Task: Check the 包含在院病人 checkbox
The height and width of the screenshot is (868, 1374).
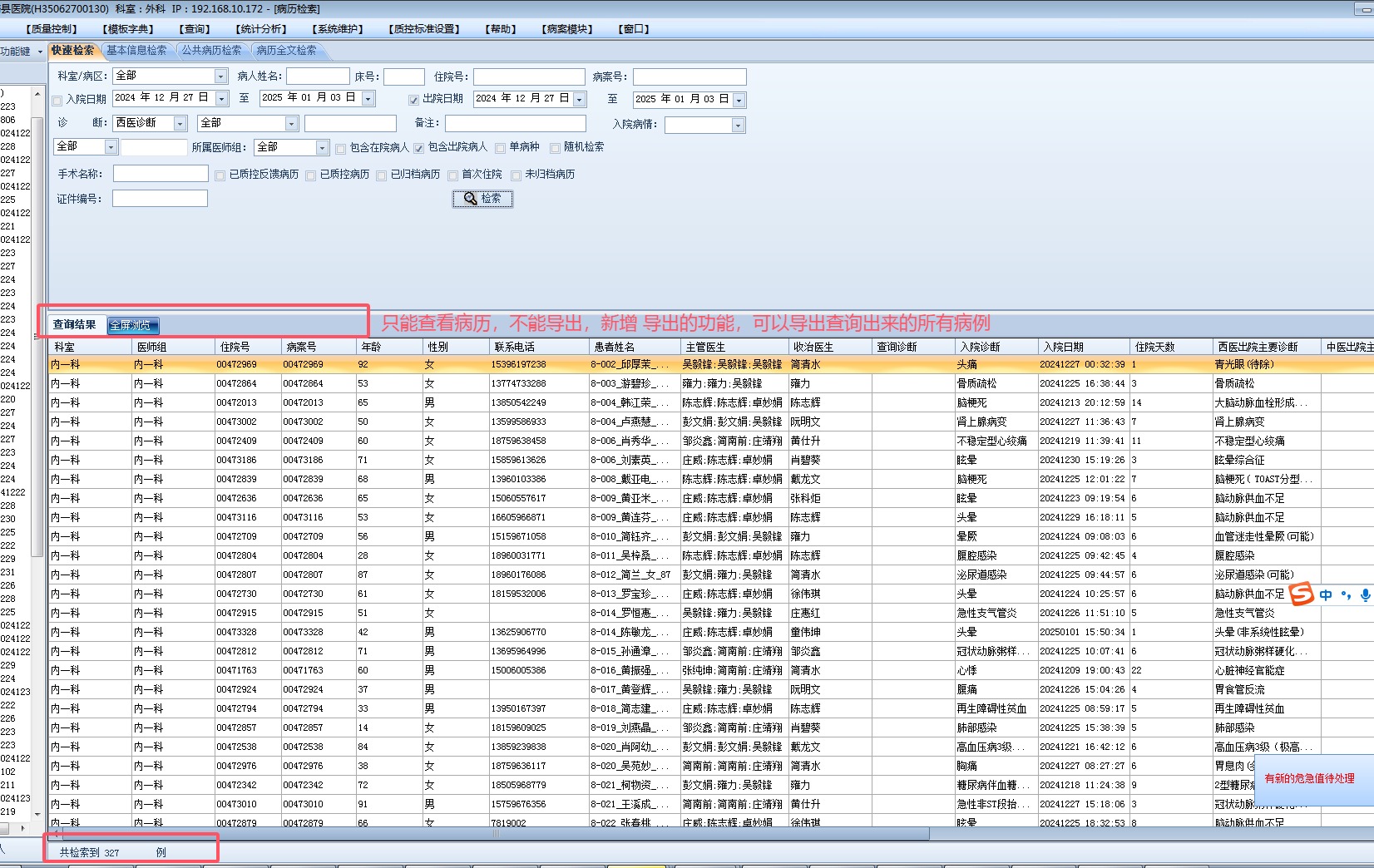Action: coord(341,149)
